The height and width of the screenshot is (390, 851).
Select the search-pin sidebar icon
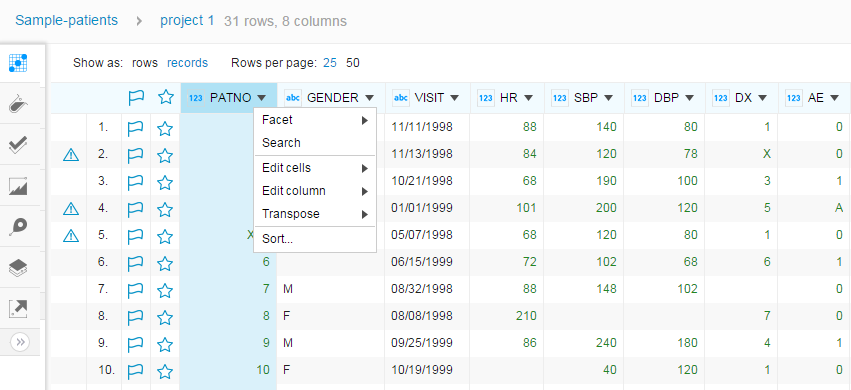18,226
